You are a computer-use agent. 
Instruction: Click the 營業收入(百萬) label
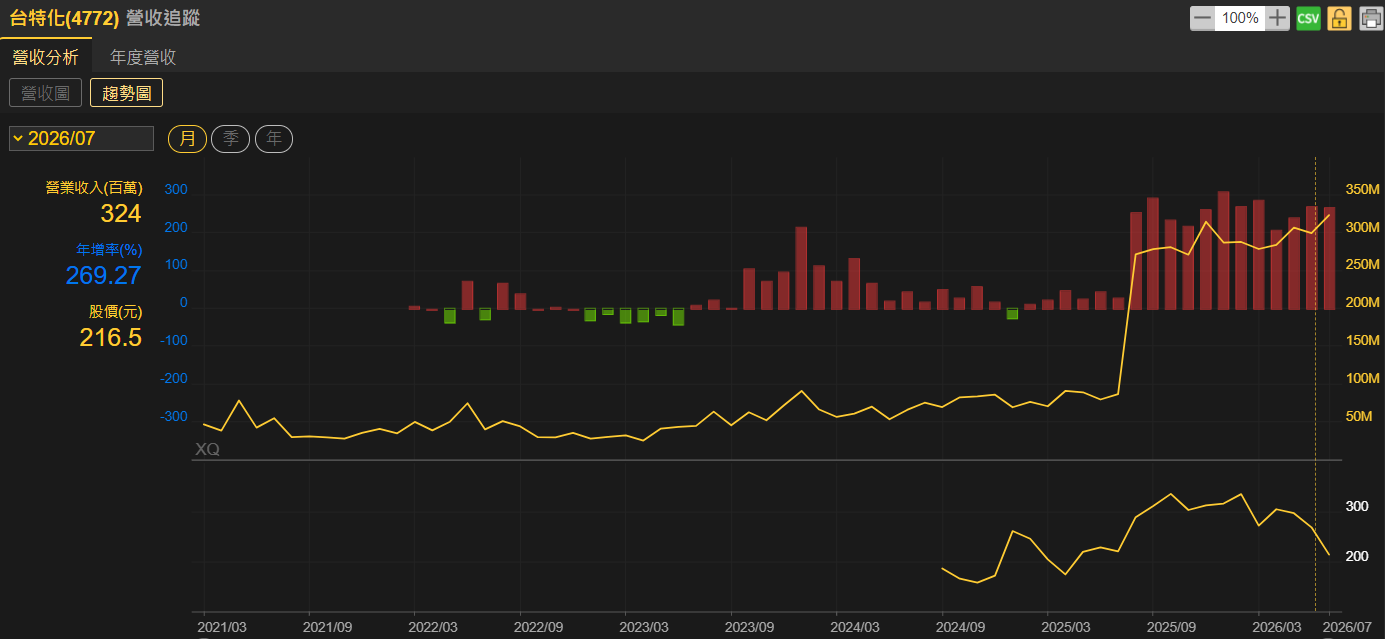pyautogui.click(x=94, y=187)
